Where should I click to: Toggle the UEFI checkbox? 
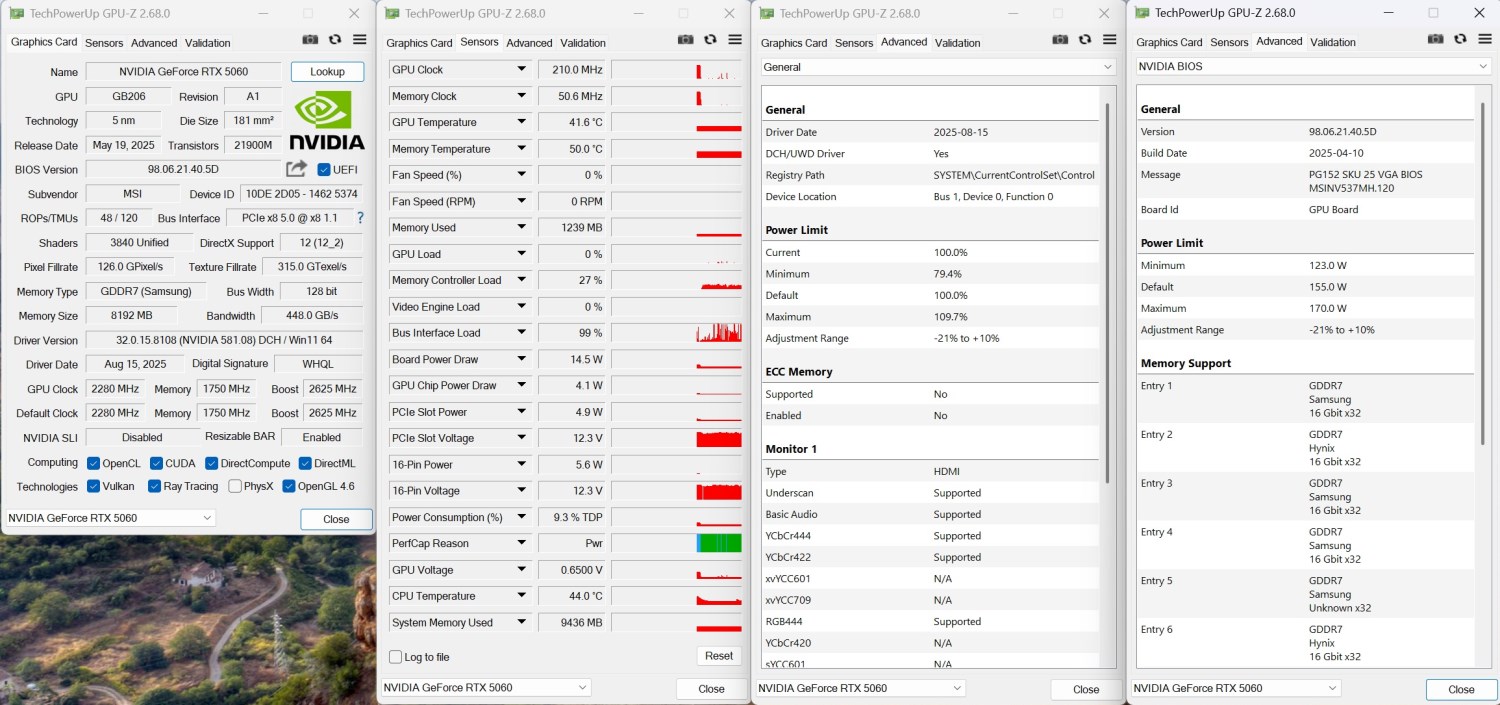(x=324, y=169)
